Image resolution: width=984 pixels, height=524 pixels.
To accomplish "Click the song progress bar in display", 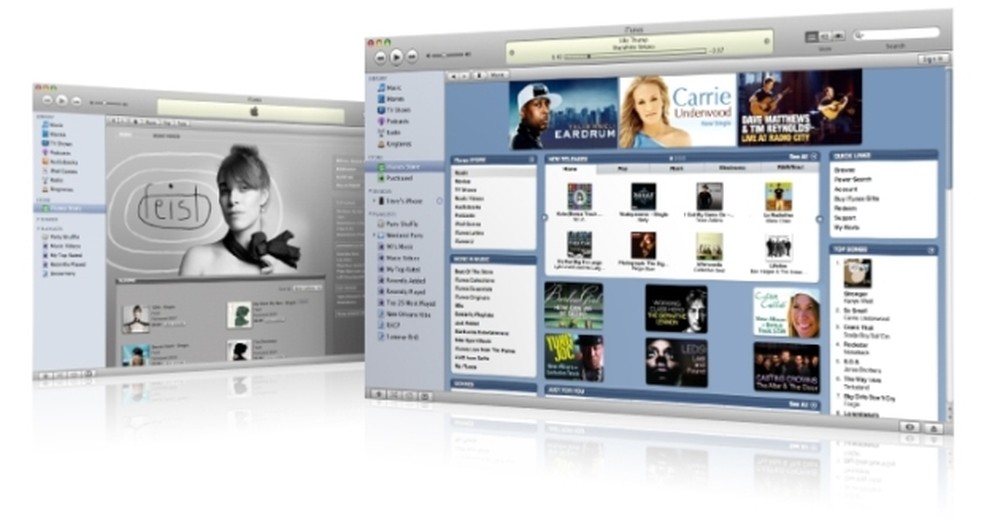I will tap(635, 55).
